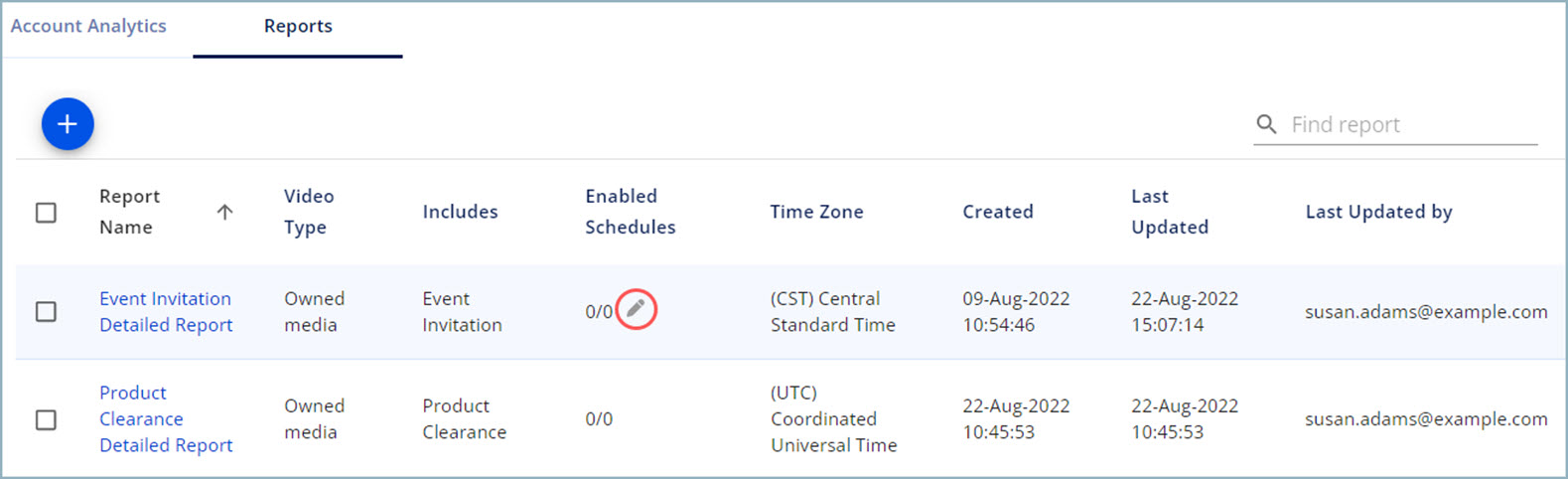
Task: Select the Reports tab
Action: point(298,27)
